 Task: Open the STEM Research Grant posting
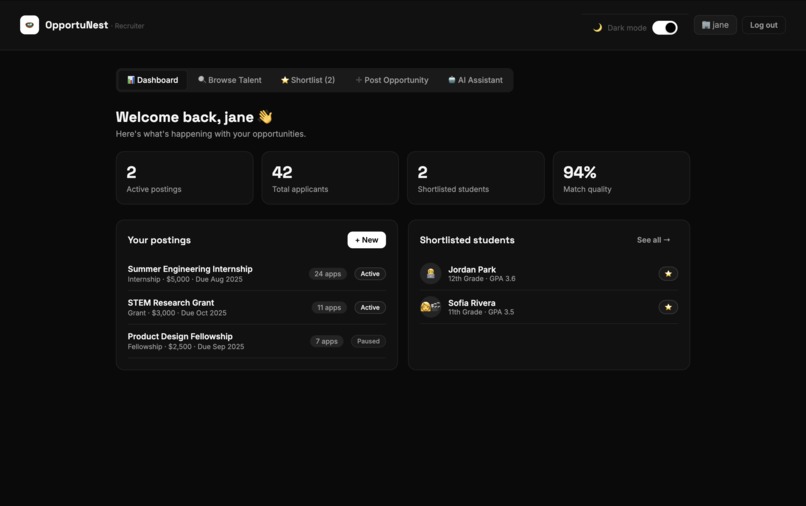pos(171,302)
